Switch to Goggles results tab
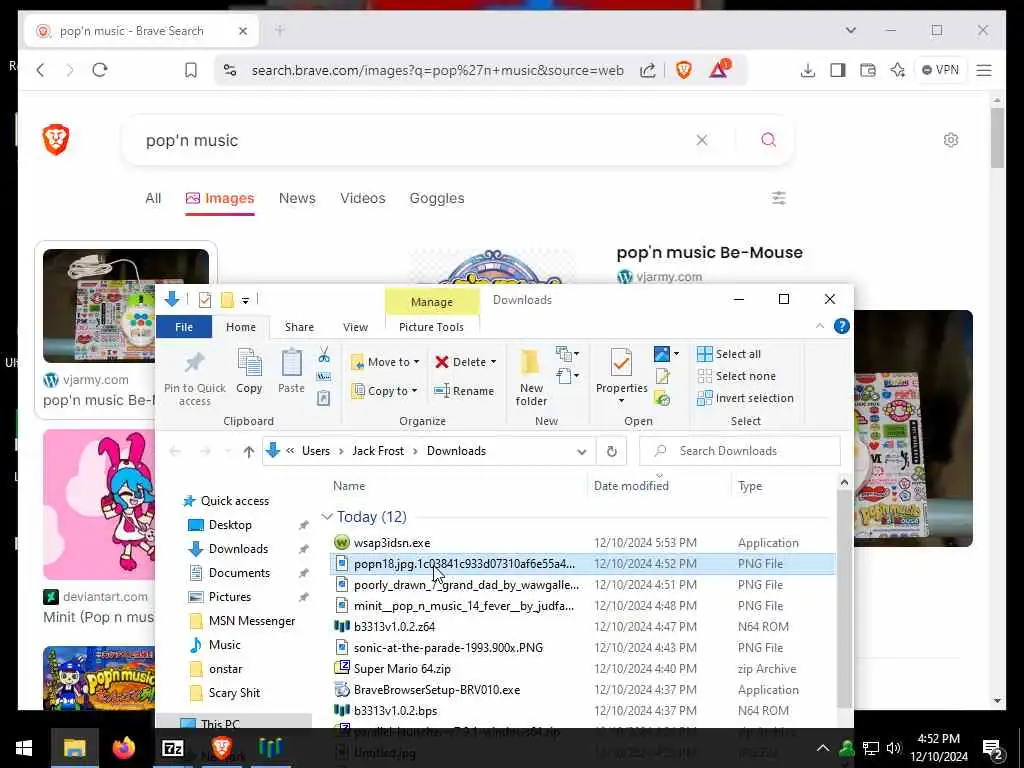This screenshot has width=1024, height=768. 437,198
